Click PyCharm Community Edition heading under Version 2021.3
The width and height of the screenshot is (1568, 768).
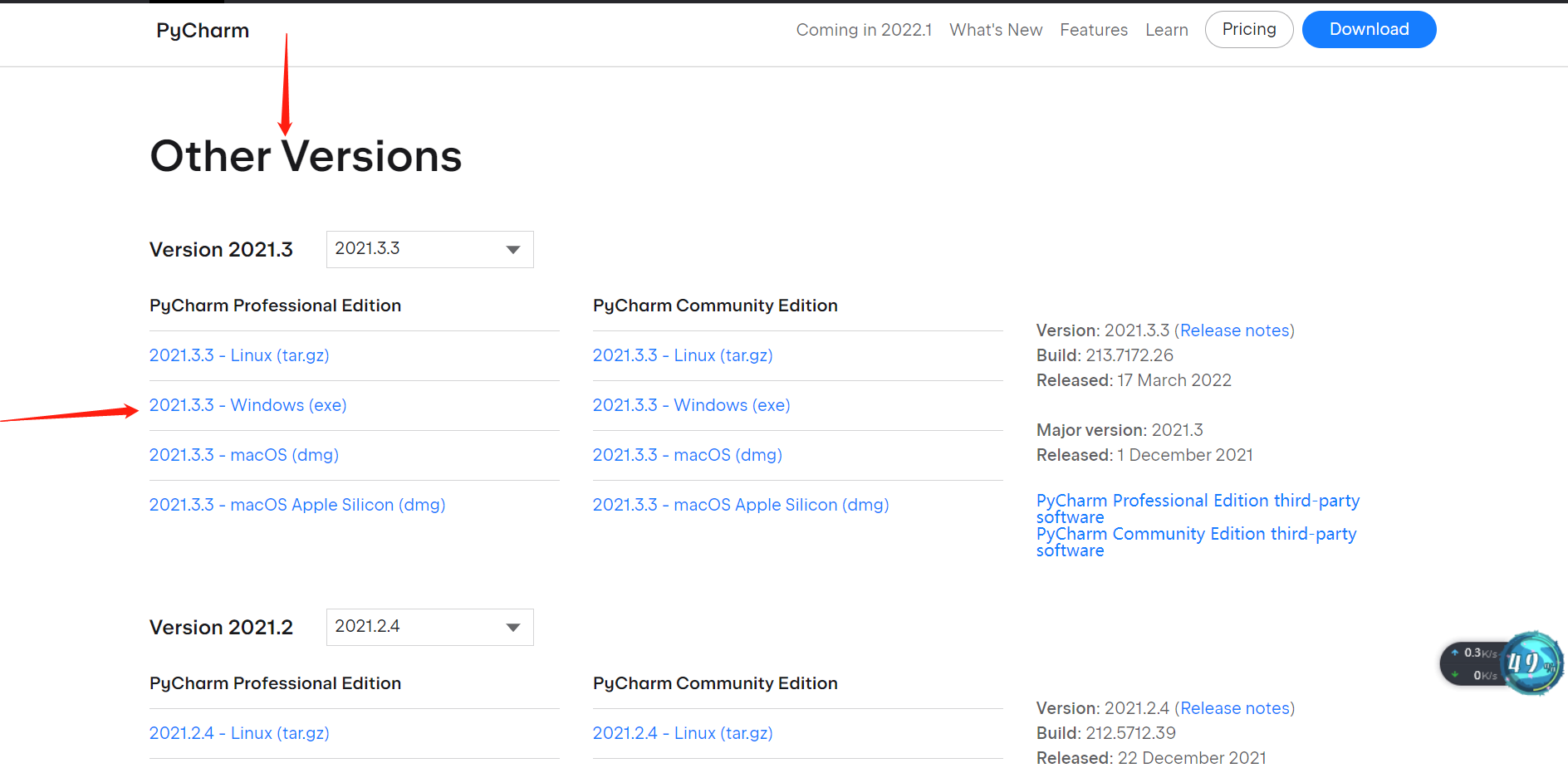715,306
